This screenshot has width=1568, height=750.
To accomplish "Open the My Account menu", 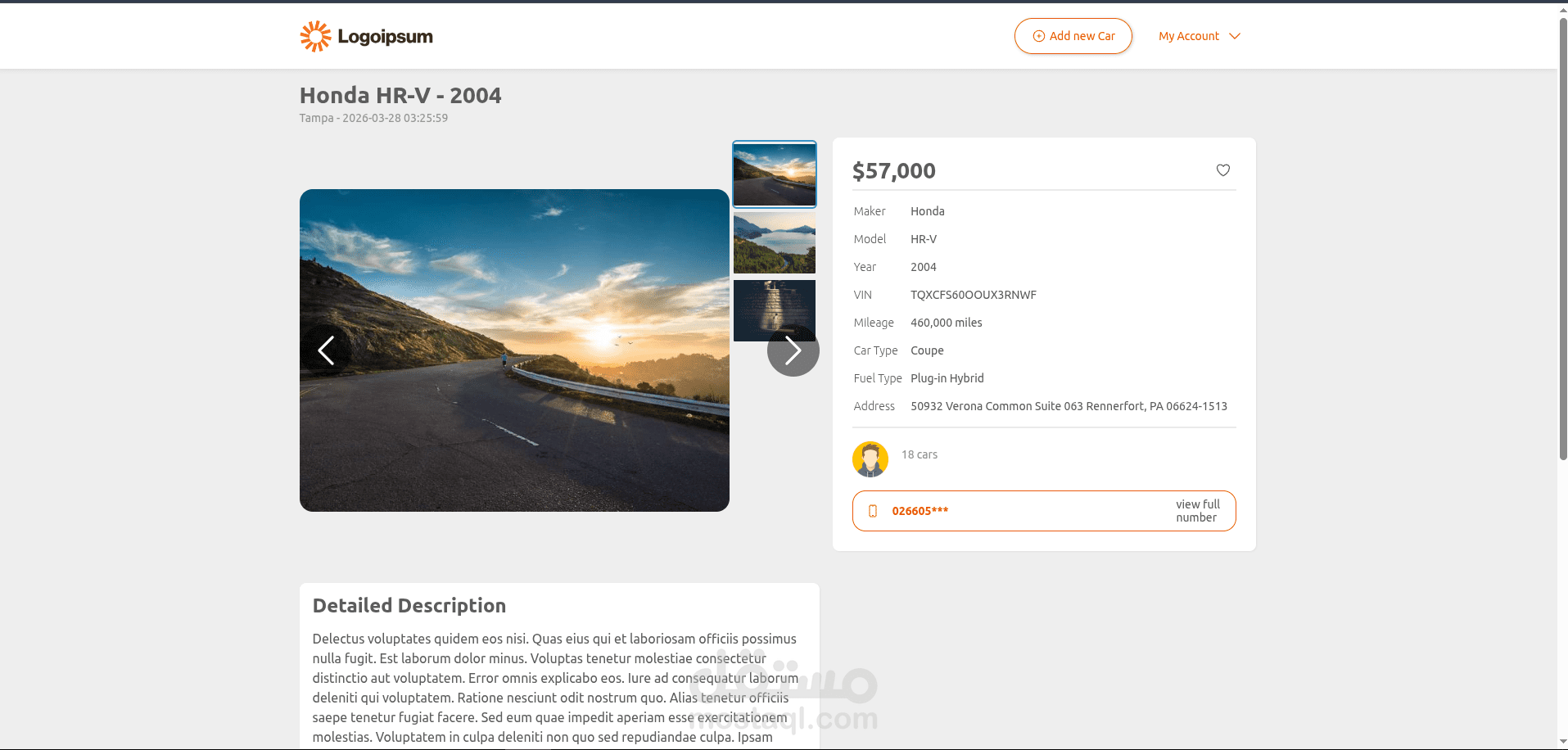I will [1189, 36].
